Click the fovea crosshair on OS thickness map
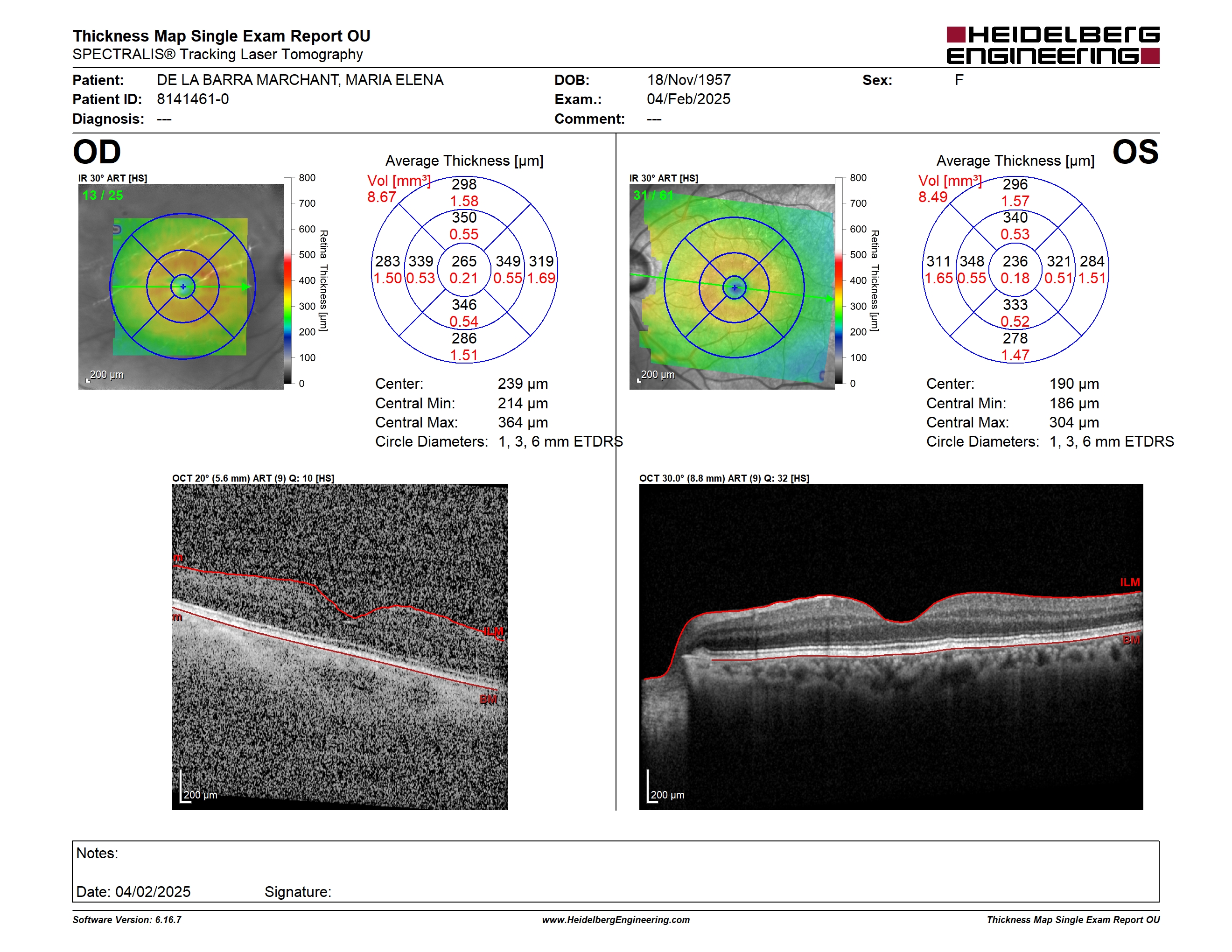Screen dimensions: 1232x952 [x=735, y=287]
